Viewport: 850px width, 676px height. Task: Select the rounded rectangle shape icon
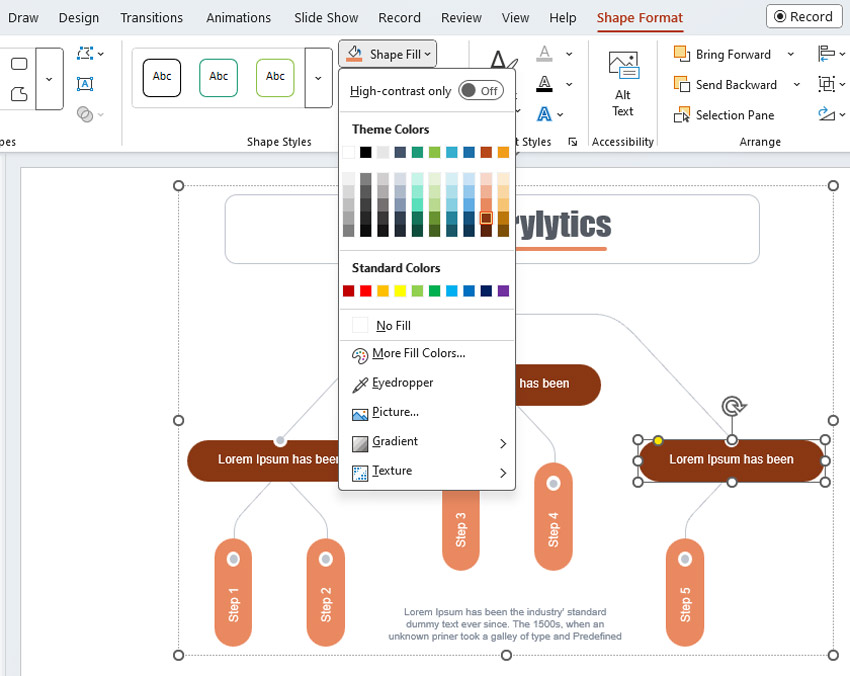point(19,64)
